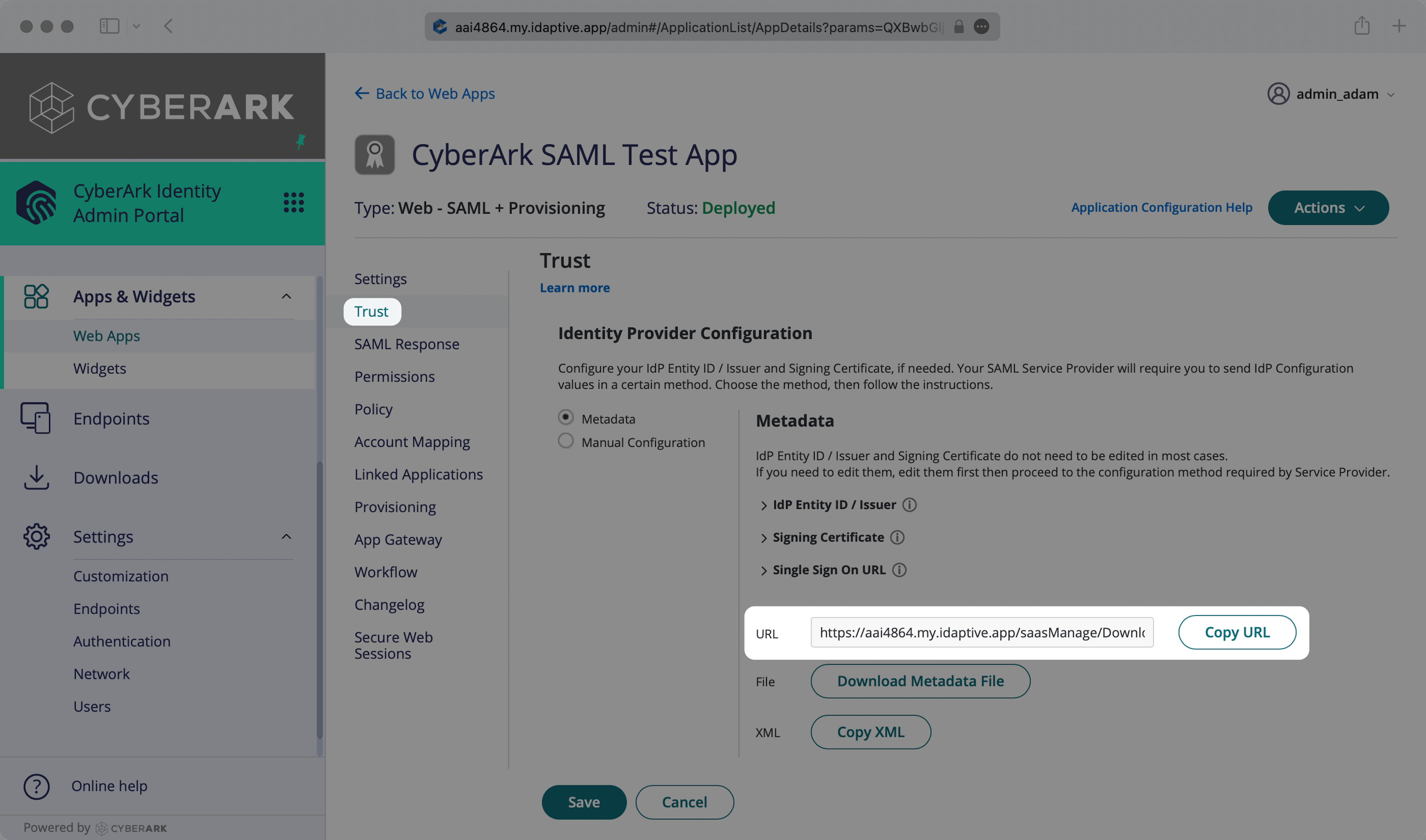Image resolution: width=1426 pixels, height=840 pixels.
Task: Collapse the Apps & Widgets menu
Action: tap(287, 297)
